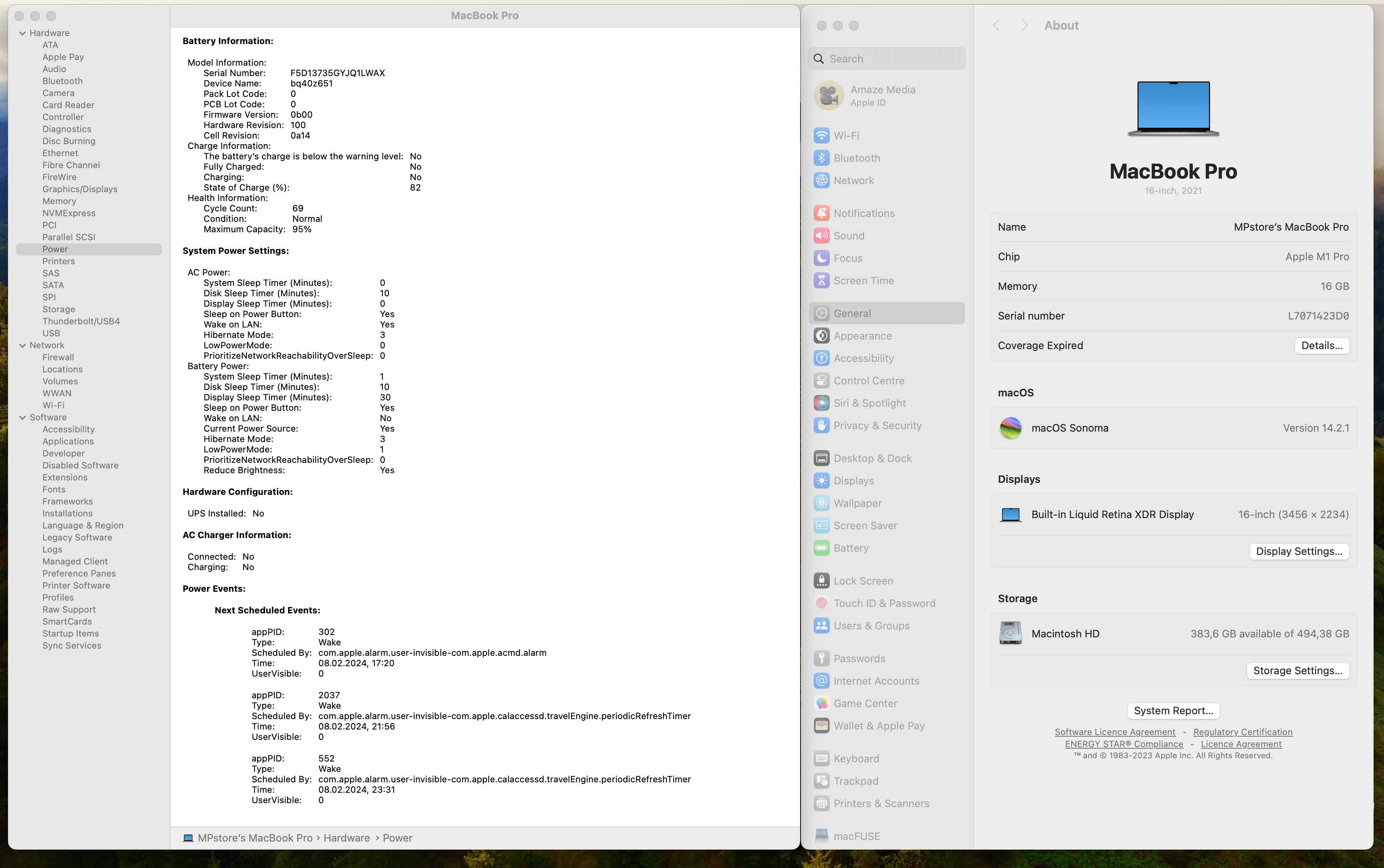Click the Bluetooth icon in System Settings sidebar
Viewport: 1384px width, 868px height.
click(x=821, y=158)
